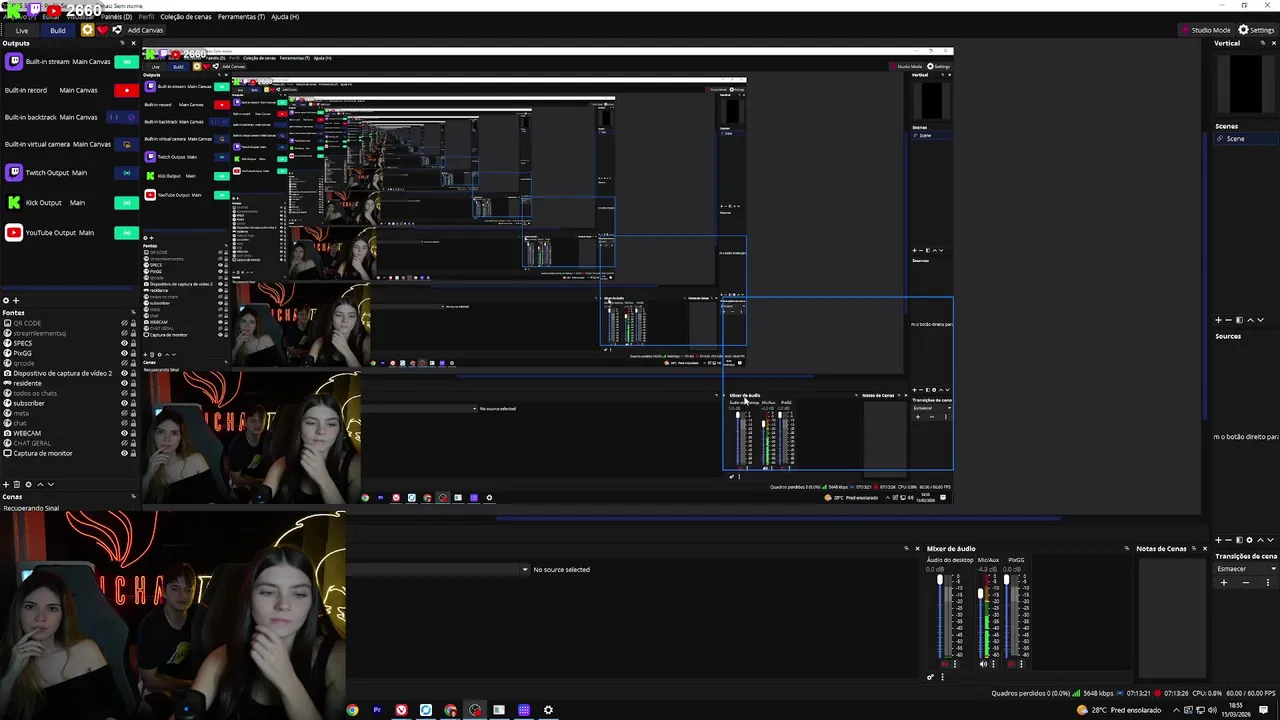The height and width of the screenshot is (720, 1280).
Task: Open advanced audio properties gears icon
Action: click(930, 677)
